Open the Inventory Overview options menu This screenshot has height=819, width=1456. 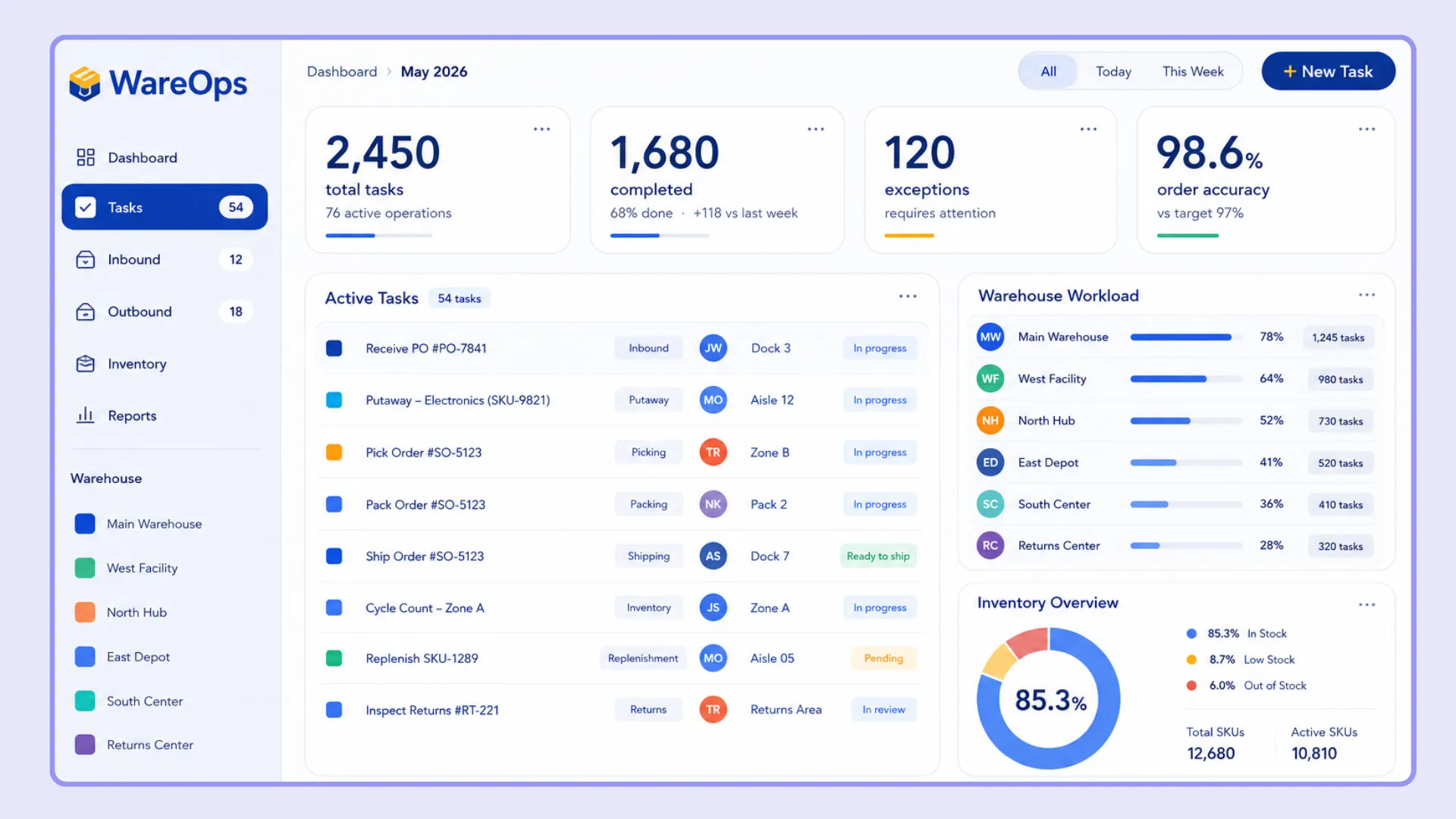coord(1367,604)
